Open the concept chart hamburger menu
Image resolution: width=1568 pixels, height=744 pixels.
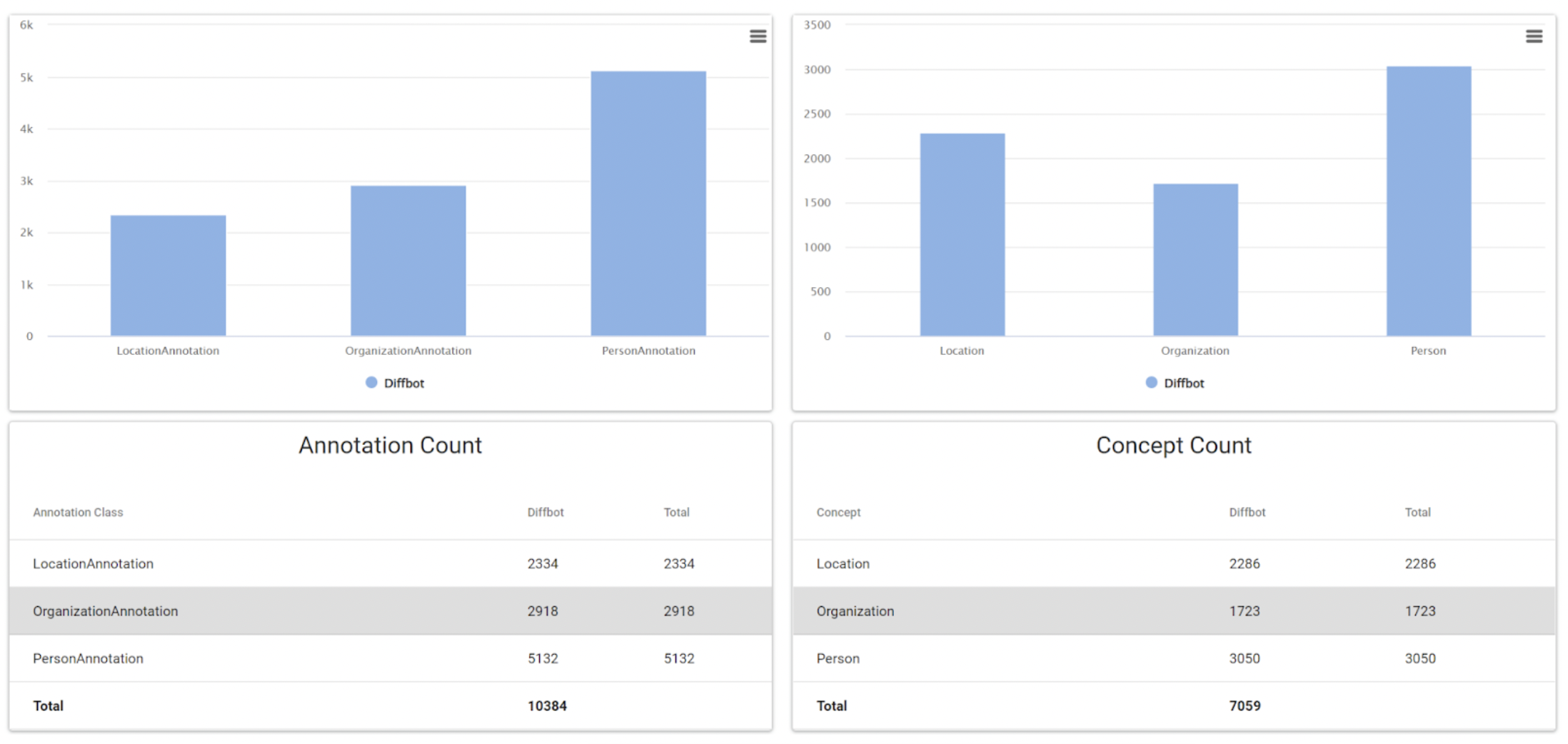1534,36
